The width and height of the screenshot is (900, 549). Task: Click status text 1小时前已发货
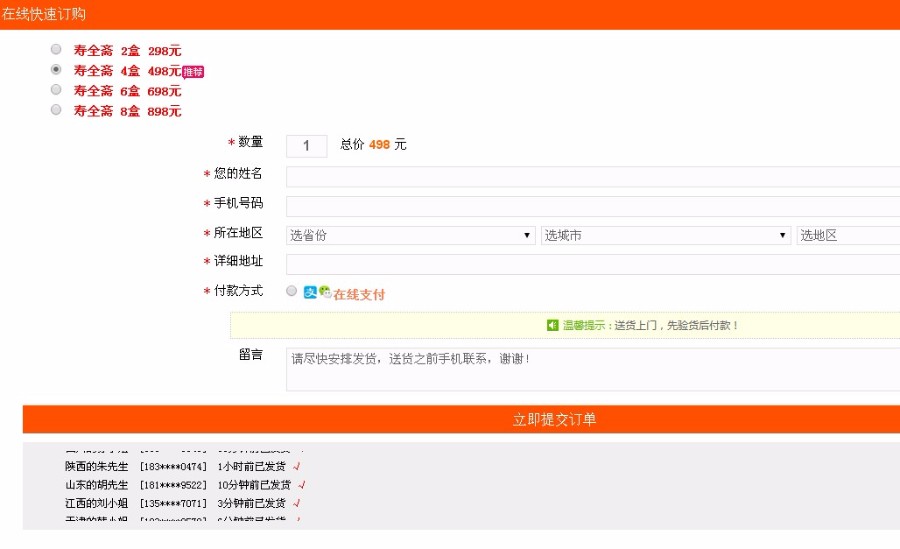tap(251, 466)
